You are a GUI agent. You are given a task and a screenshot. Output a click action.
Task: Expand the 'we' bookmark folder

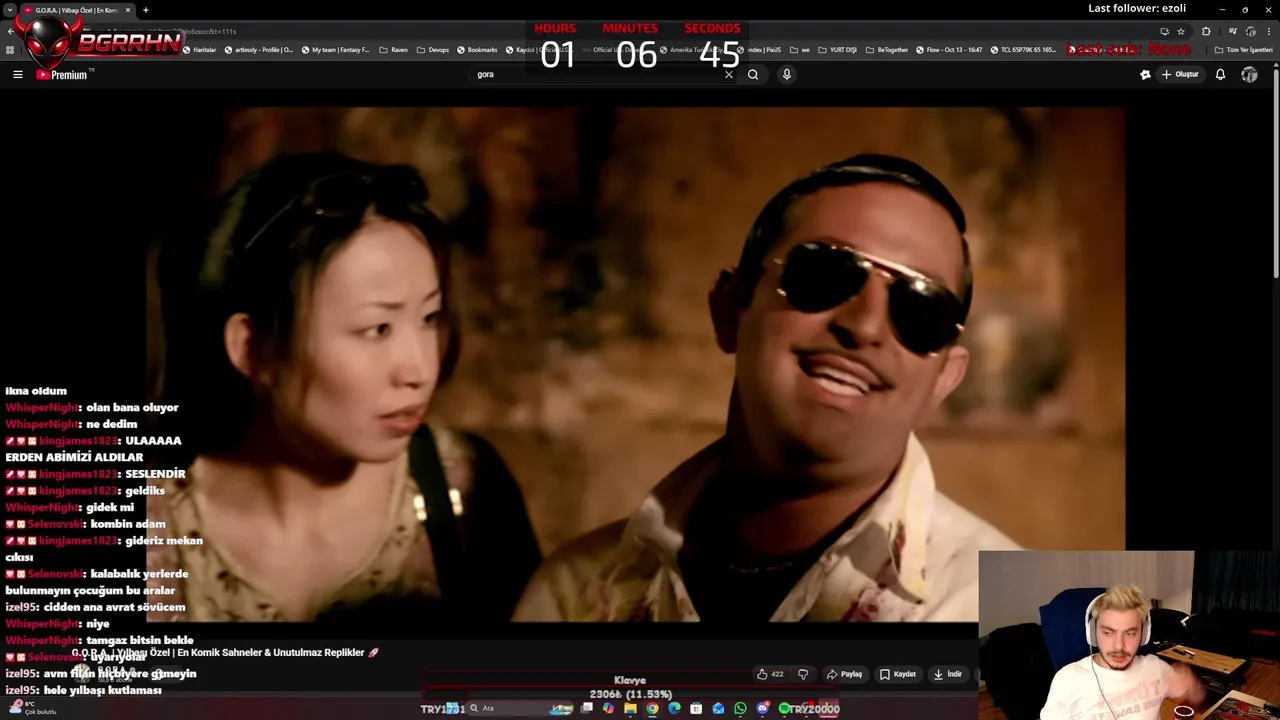click(800, 50)
